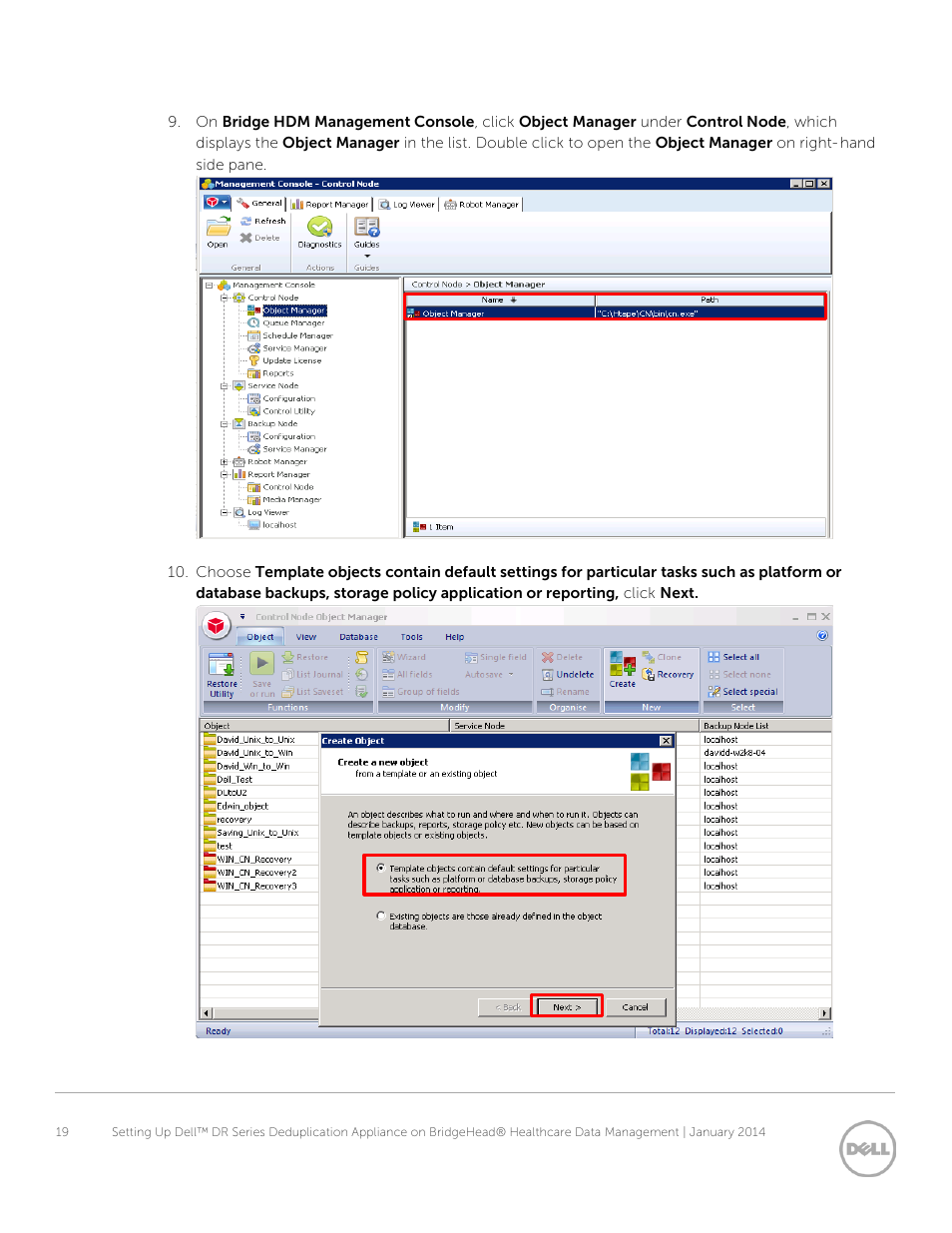Select the Object Manager row in list
This screenshot has width=952, height=1233.
[616, 313]
